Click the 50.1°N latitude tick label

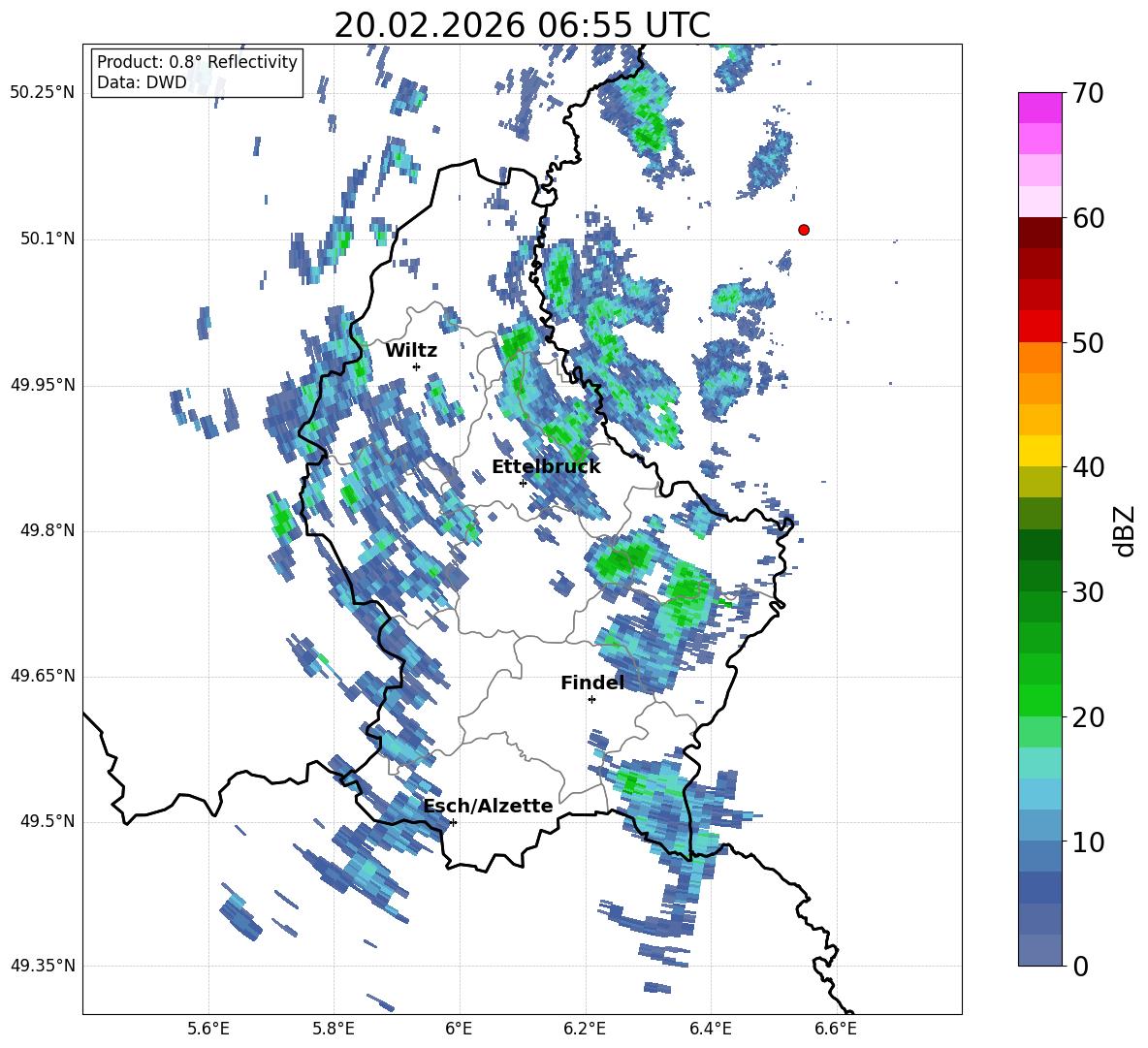[x=48, y=239]
